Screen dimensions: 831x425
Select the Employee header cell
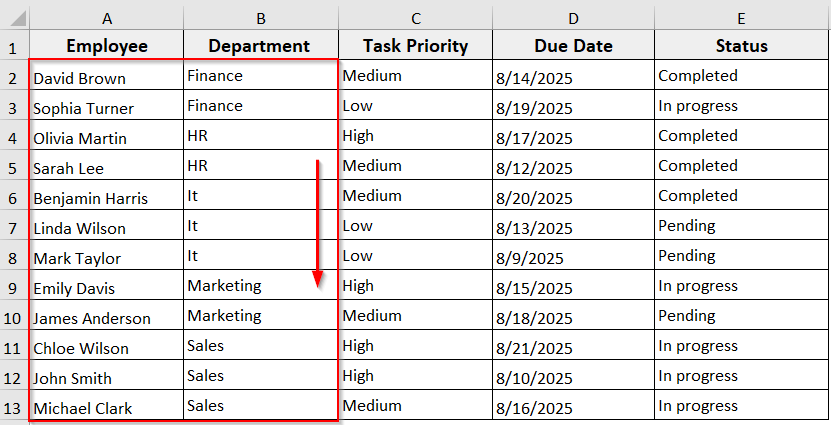tap(106, 46)
